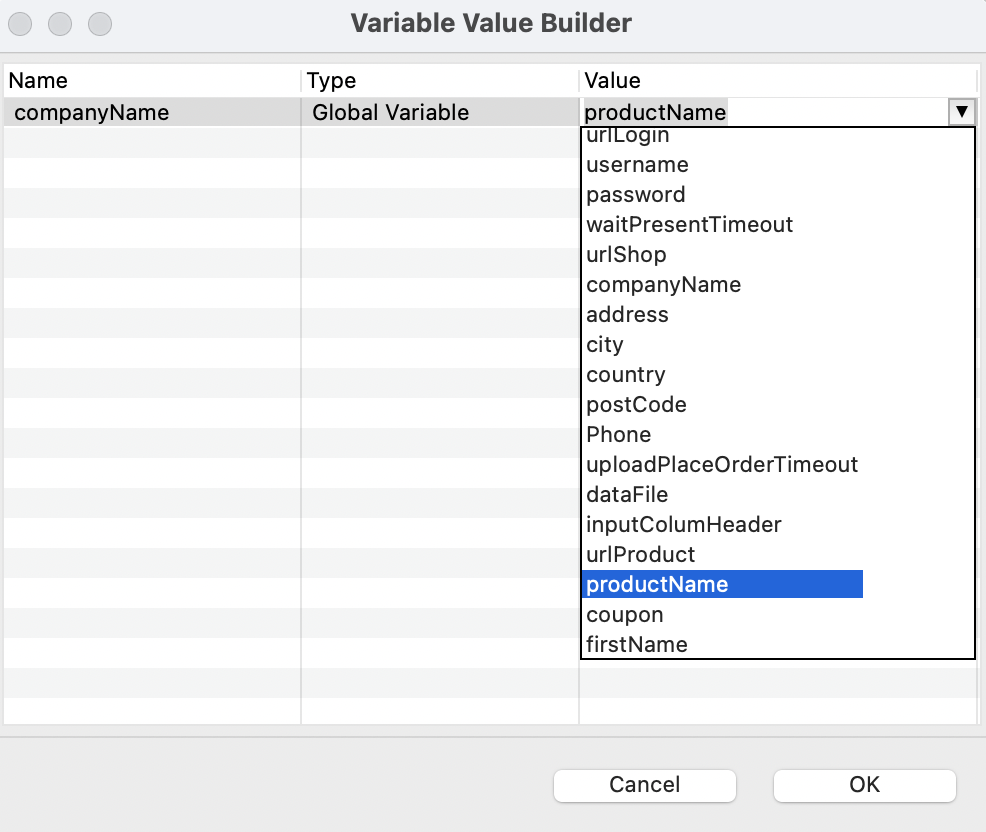This screenshot has width=986, height=832.
Task: Choose inputColumHeader variable option
Action: (x=684, y=524)
